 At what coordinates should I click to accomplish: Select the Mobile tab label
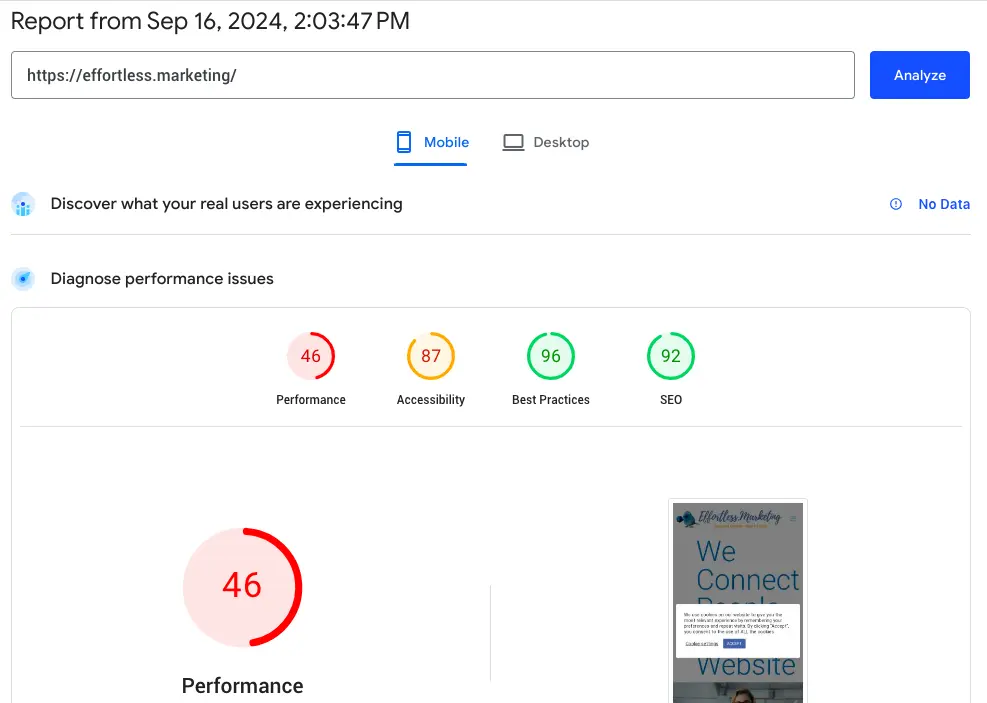click(446, 142)
